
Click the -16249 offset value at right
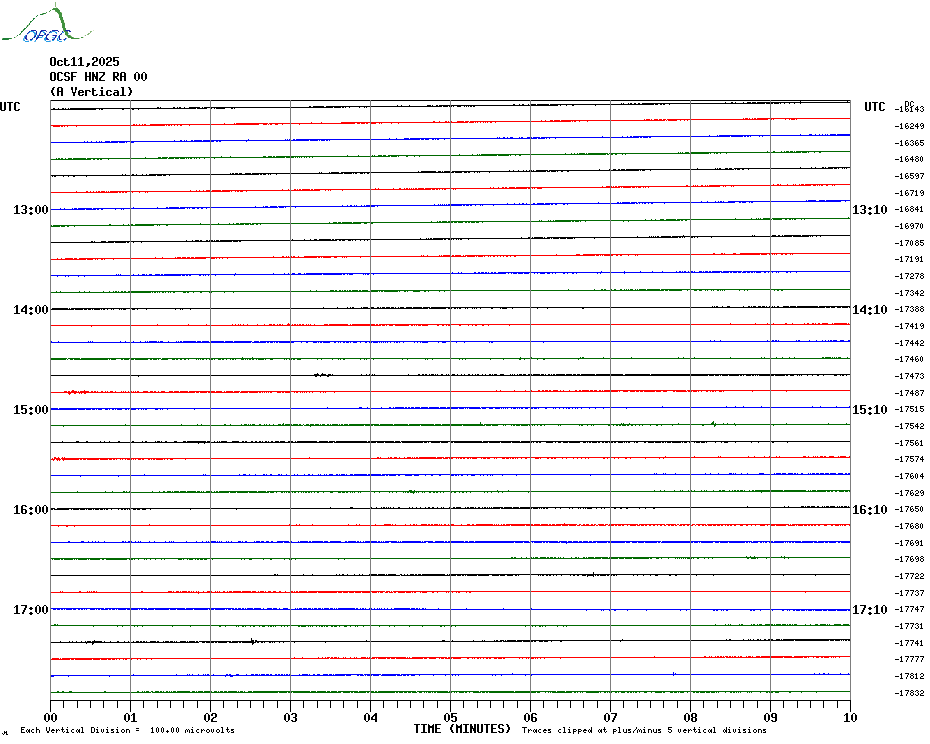point(909,126)
